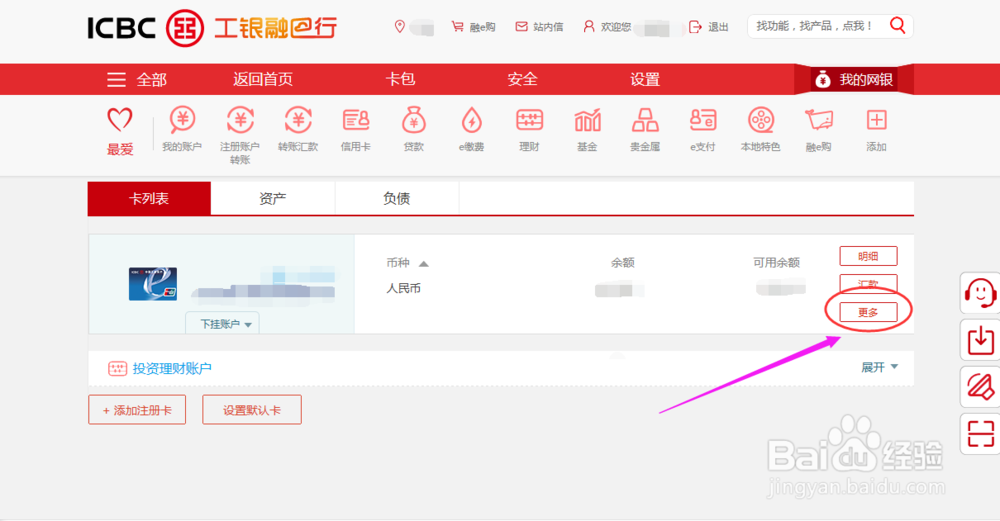
Task: Expand 展开 for investment accounts
Action: point(879,367)
